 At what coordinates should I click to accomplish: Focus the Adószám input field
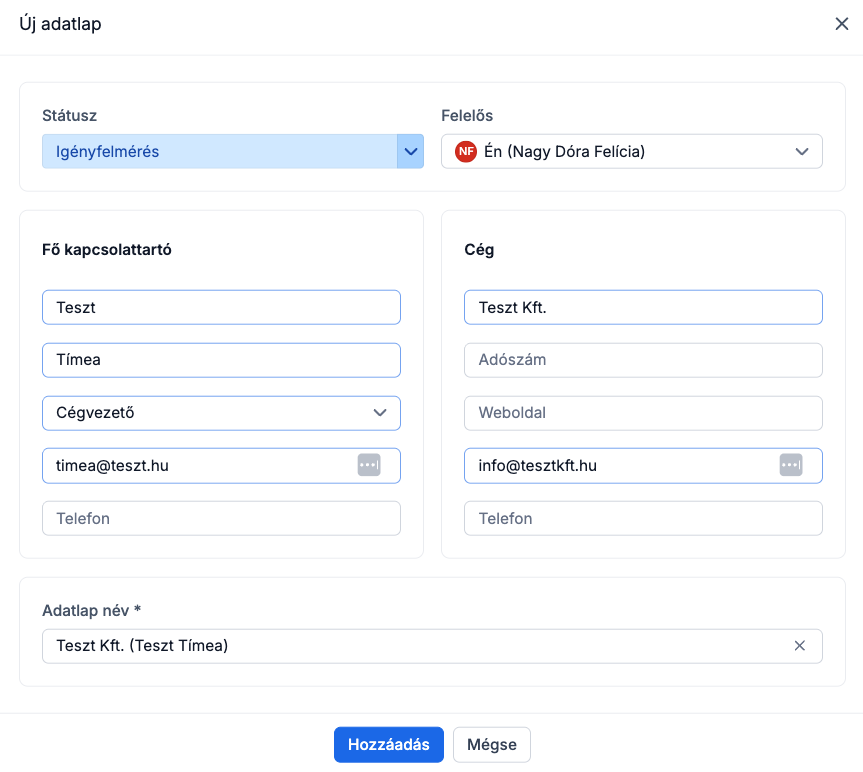pyautogui.click(x=643, y=360)
